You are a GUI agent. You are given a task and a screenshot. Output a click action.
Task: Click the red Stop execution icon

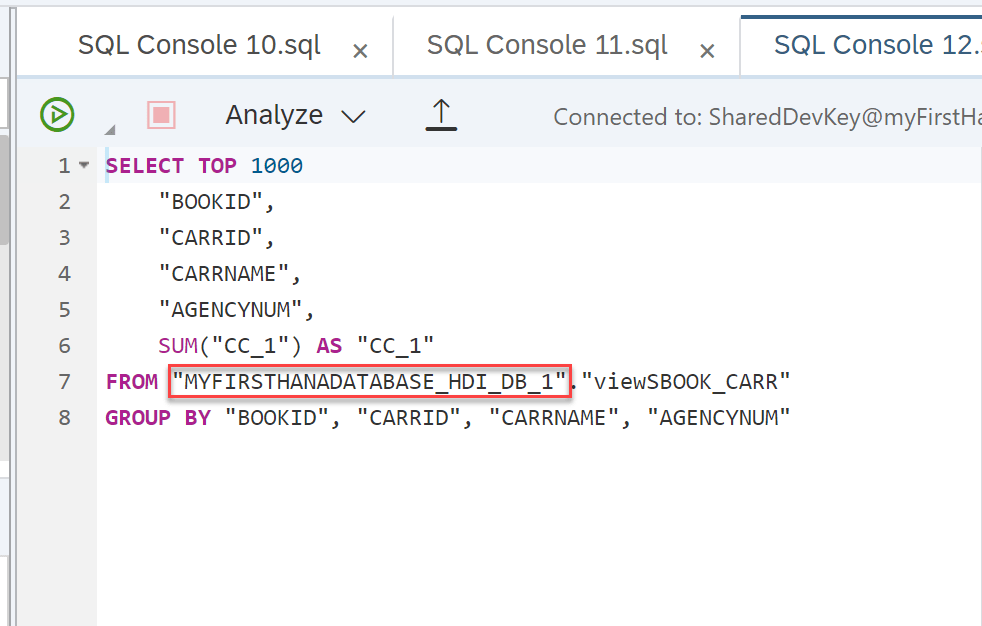tap(161, 115)
